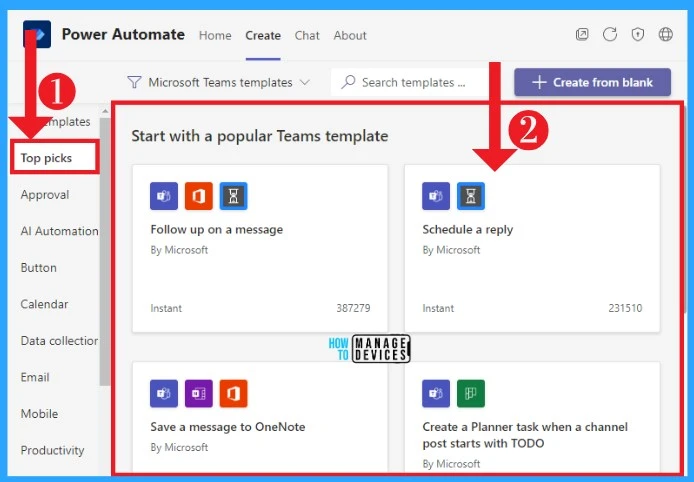Viewport: 694px width, 482px height.
Task: Click the globe website icon
Action: click(x=666, y=35)
